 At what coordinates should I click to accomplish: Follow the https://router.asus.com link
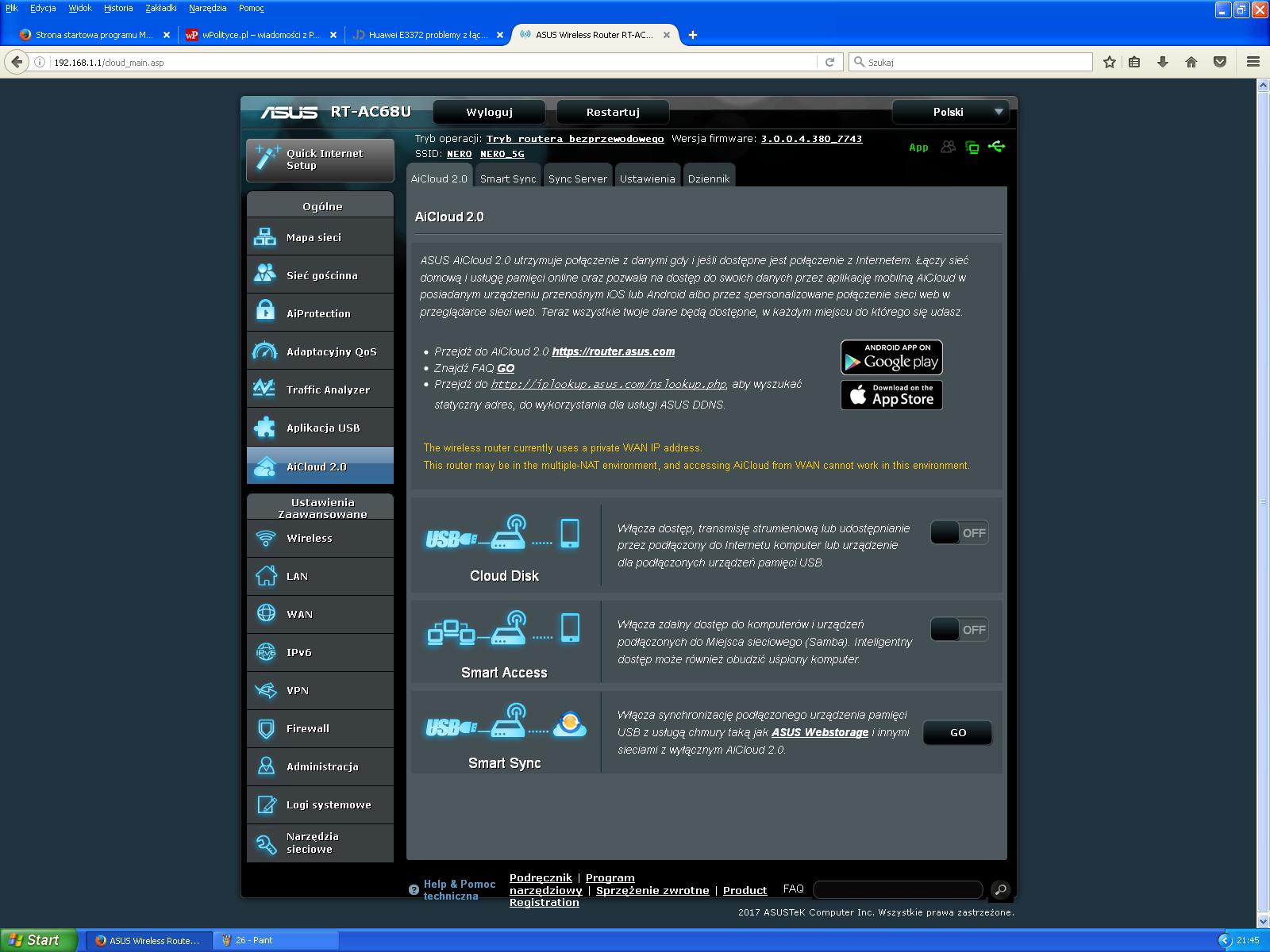click(613, 351)
